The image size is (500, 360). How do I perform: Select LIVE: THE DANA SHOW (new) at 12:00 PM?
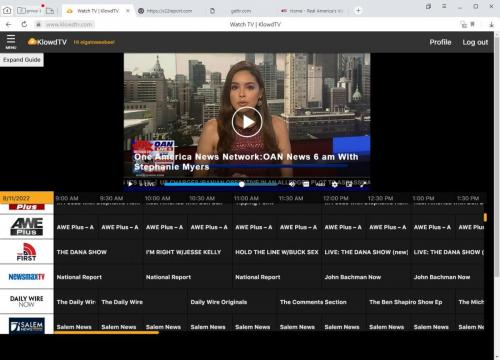coord(367,252)
